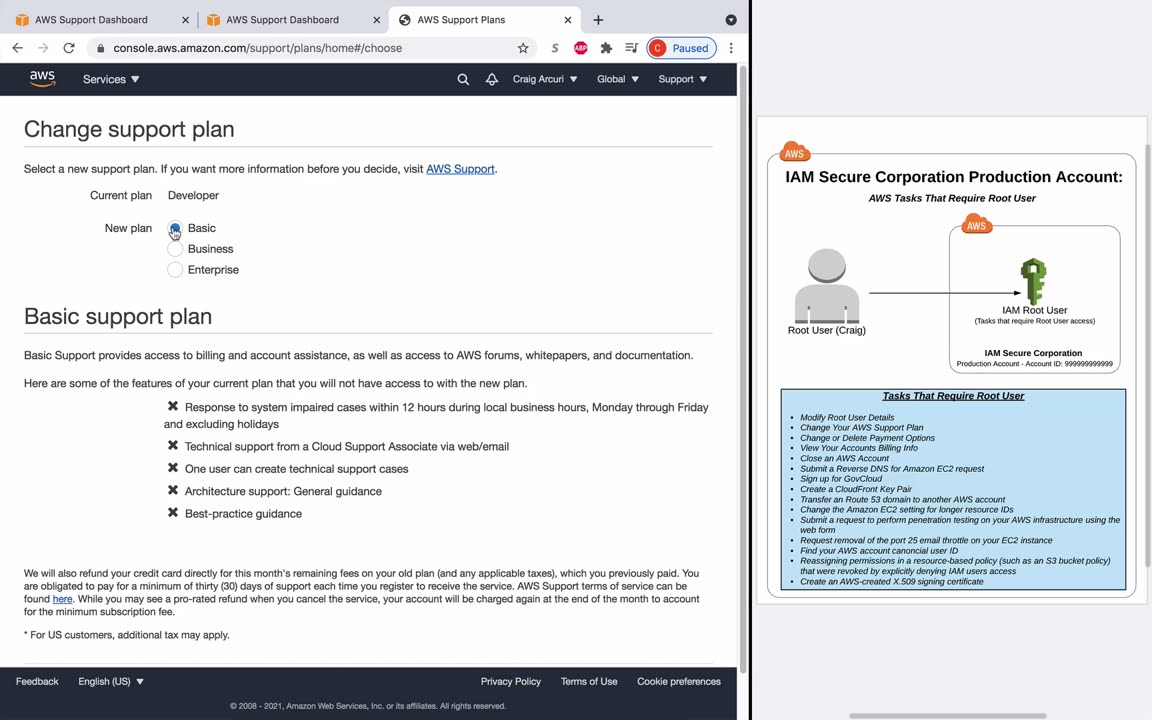
Task: Click the 'here' terms of service link
Action: coord(62,599)
